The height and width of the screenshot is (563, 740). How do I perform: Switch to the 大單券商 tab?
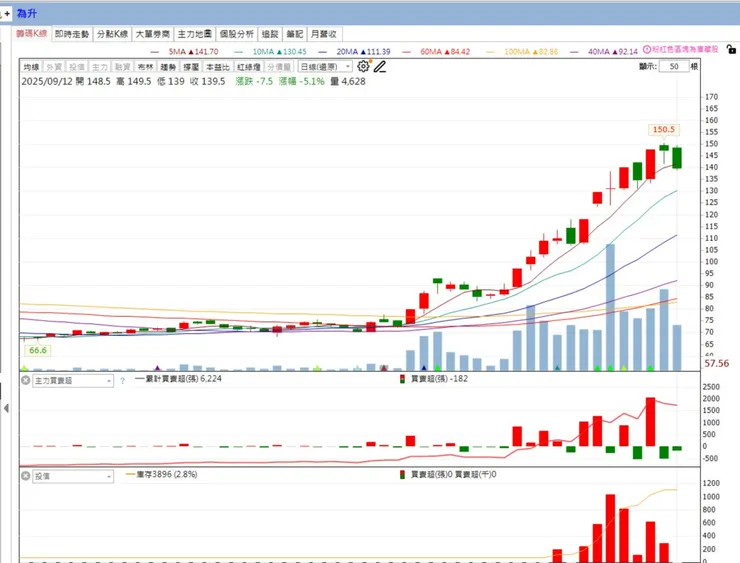point(153,34)
